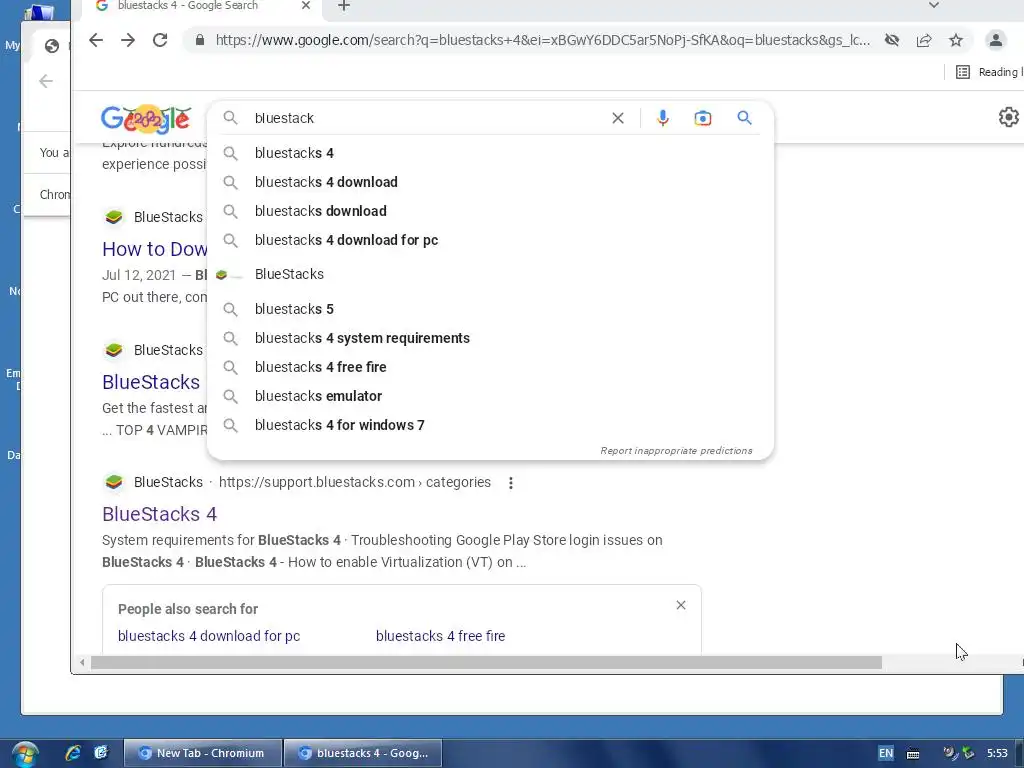Open the How to Dow... result link

point(155,249)
